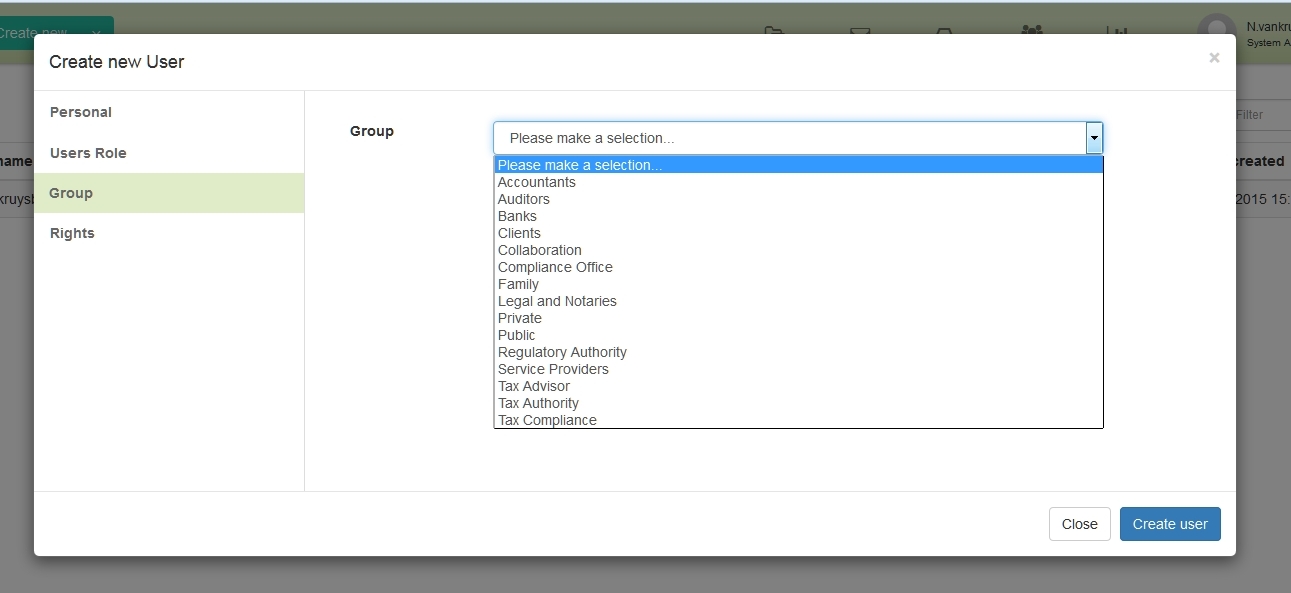Choose Regulatory Authority from the dropdown
Viewport: 1291px width, 593px height.
point(562,352)
